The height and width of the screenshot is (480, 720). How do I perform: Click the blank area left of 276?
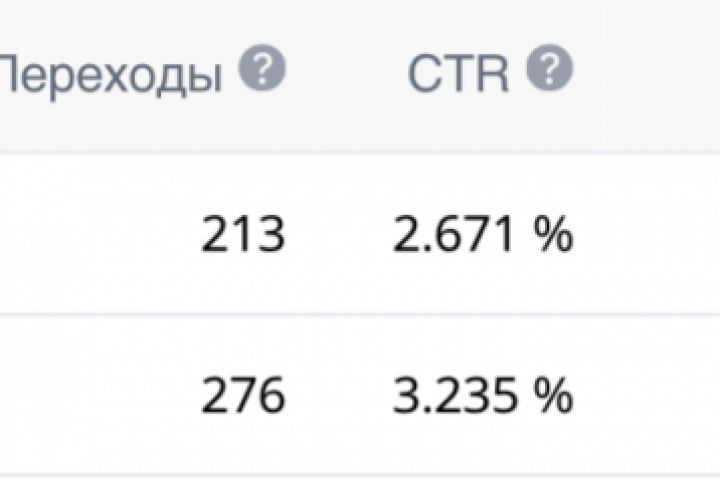point(90,396)
